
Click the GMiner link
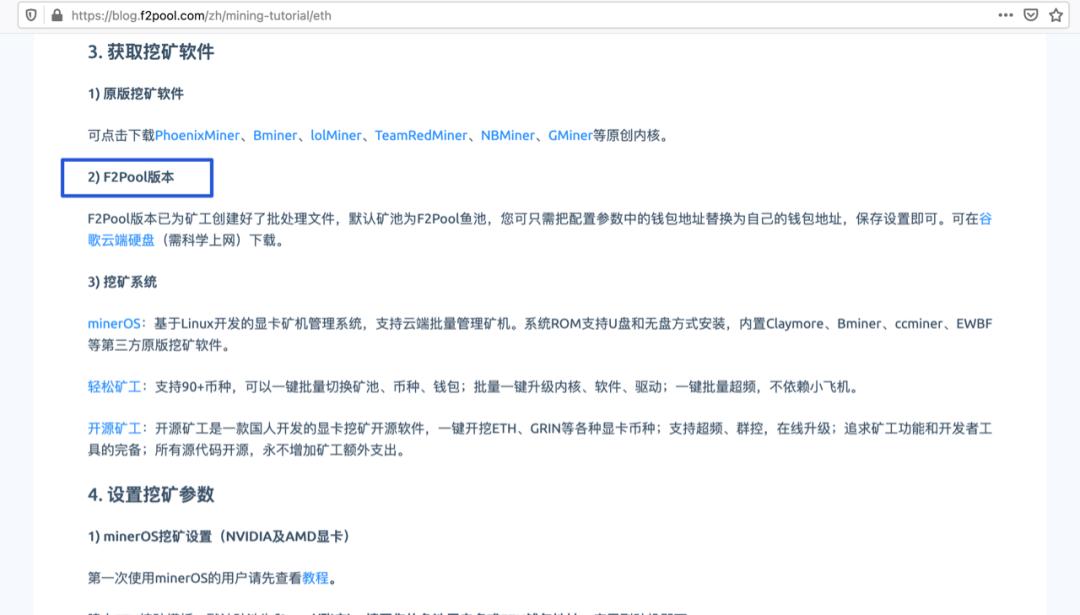[572, 135]
